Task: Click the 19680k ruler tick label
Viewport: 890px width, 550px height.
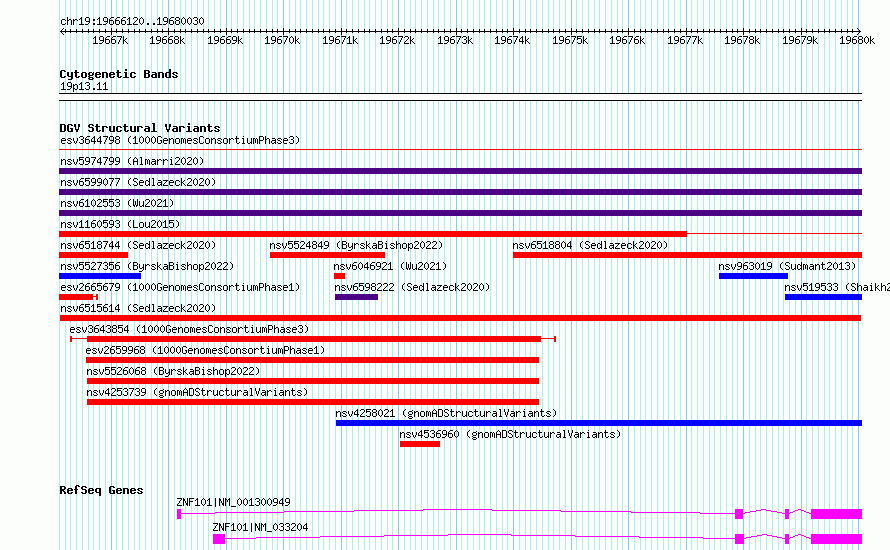Action: [857, 40]
